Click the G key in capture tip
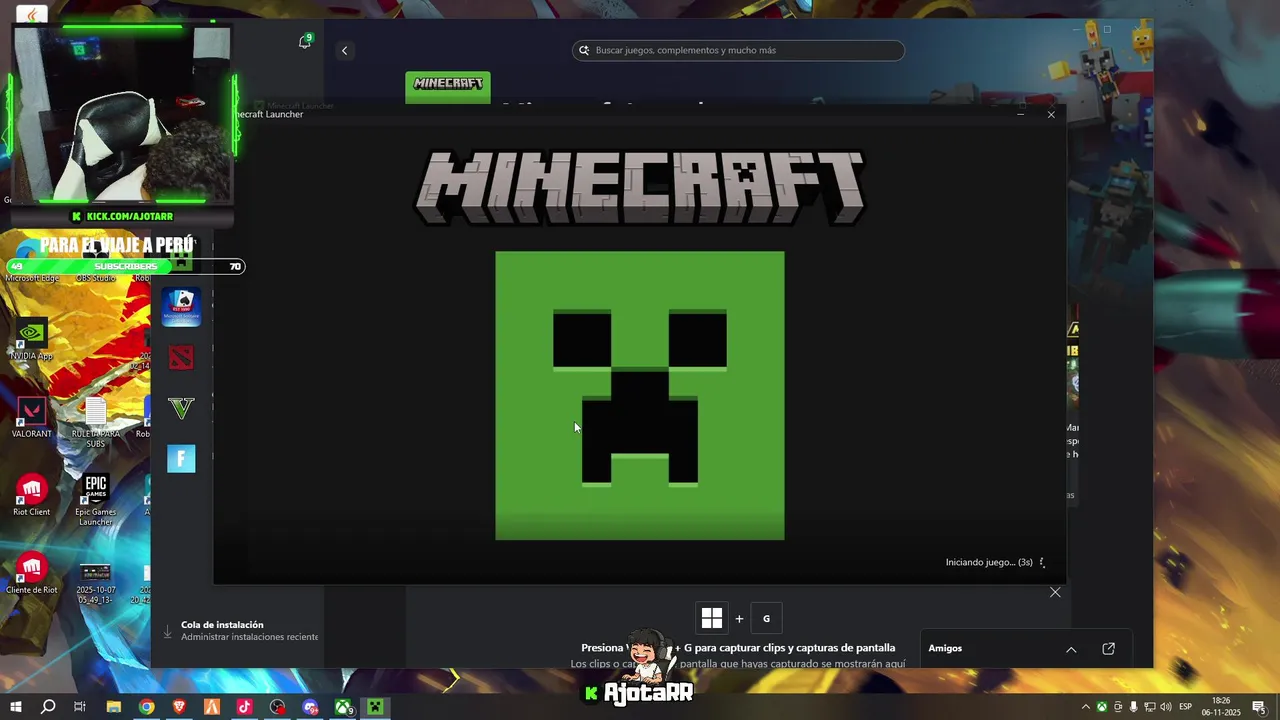Image resolution: width=1280 pixels, height=720 pixels. point(767,618)
